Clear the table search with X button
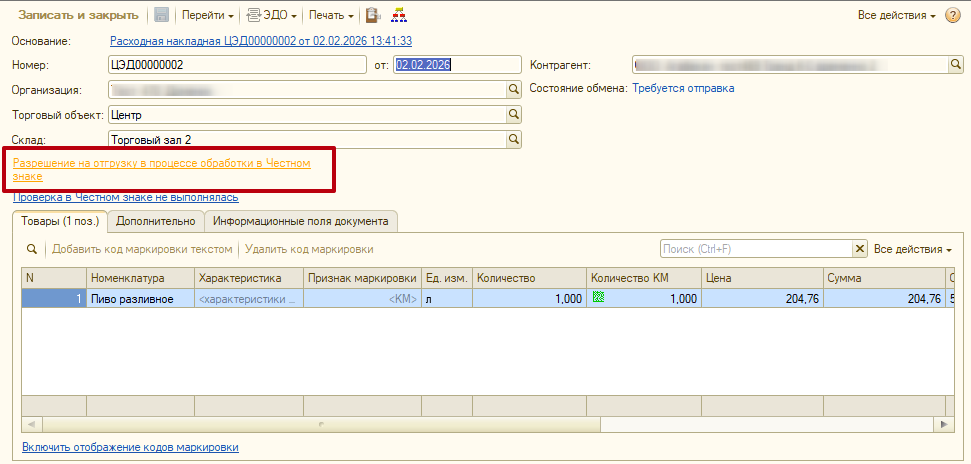 tap(859, 249)
